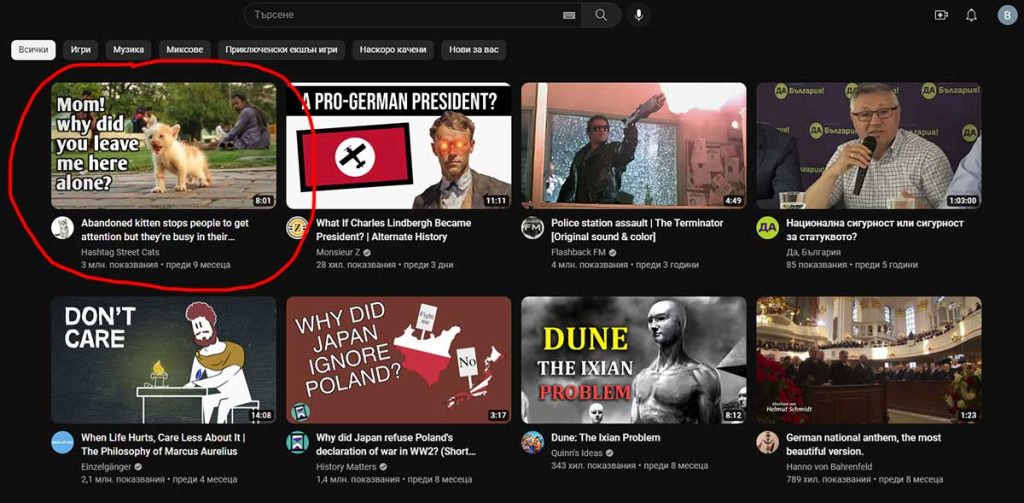Open Flashback FM channel avatar icon
This screenshot has height=503, width=1024.
532,227
